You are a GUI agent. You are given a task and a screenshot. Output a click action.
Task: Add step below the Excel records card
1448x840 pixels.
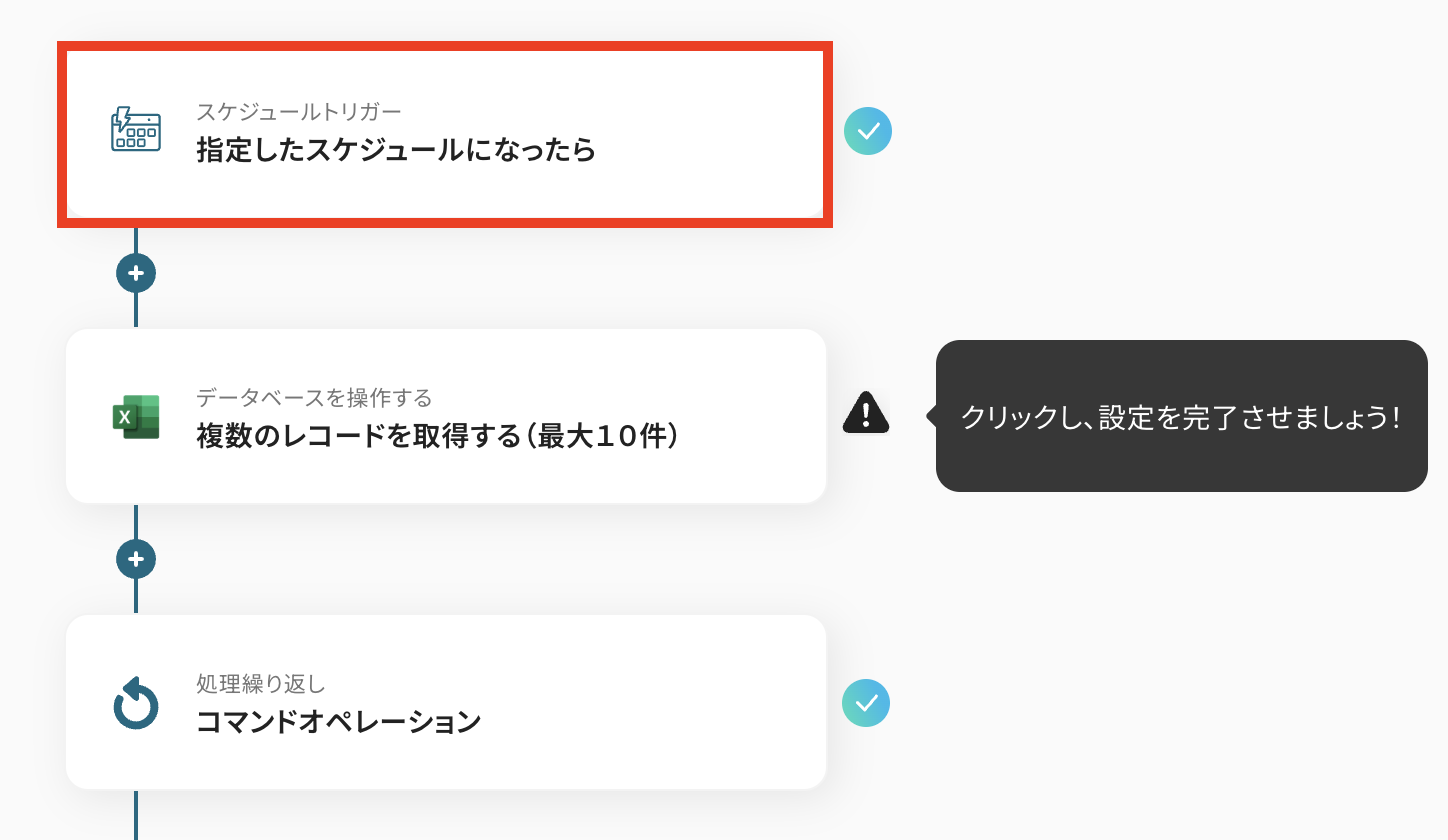coord(136,558)
